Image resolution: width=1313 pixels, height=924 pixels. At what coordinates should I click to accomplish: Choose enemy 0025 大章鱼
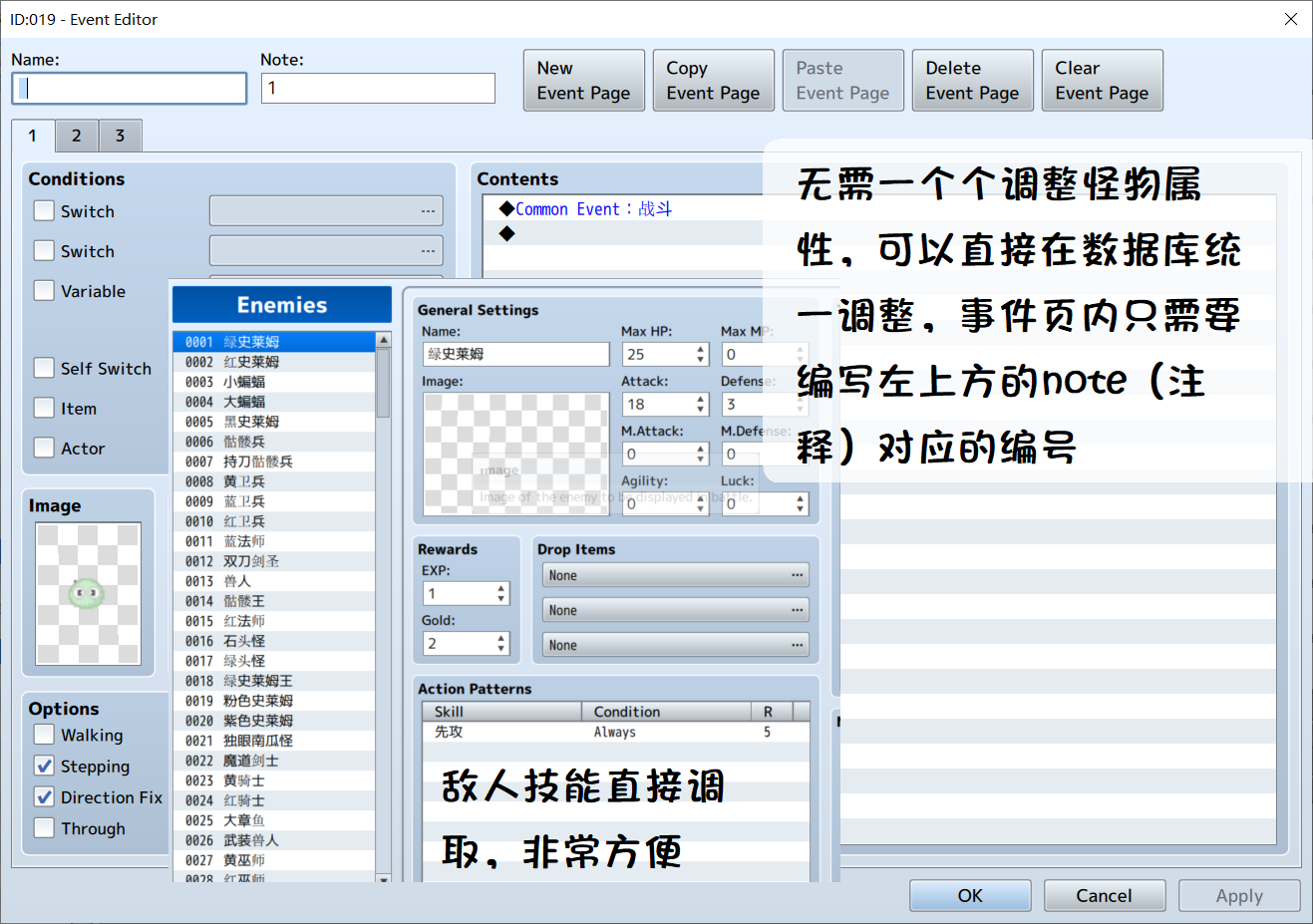(274, 820)
